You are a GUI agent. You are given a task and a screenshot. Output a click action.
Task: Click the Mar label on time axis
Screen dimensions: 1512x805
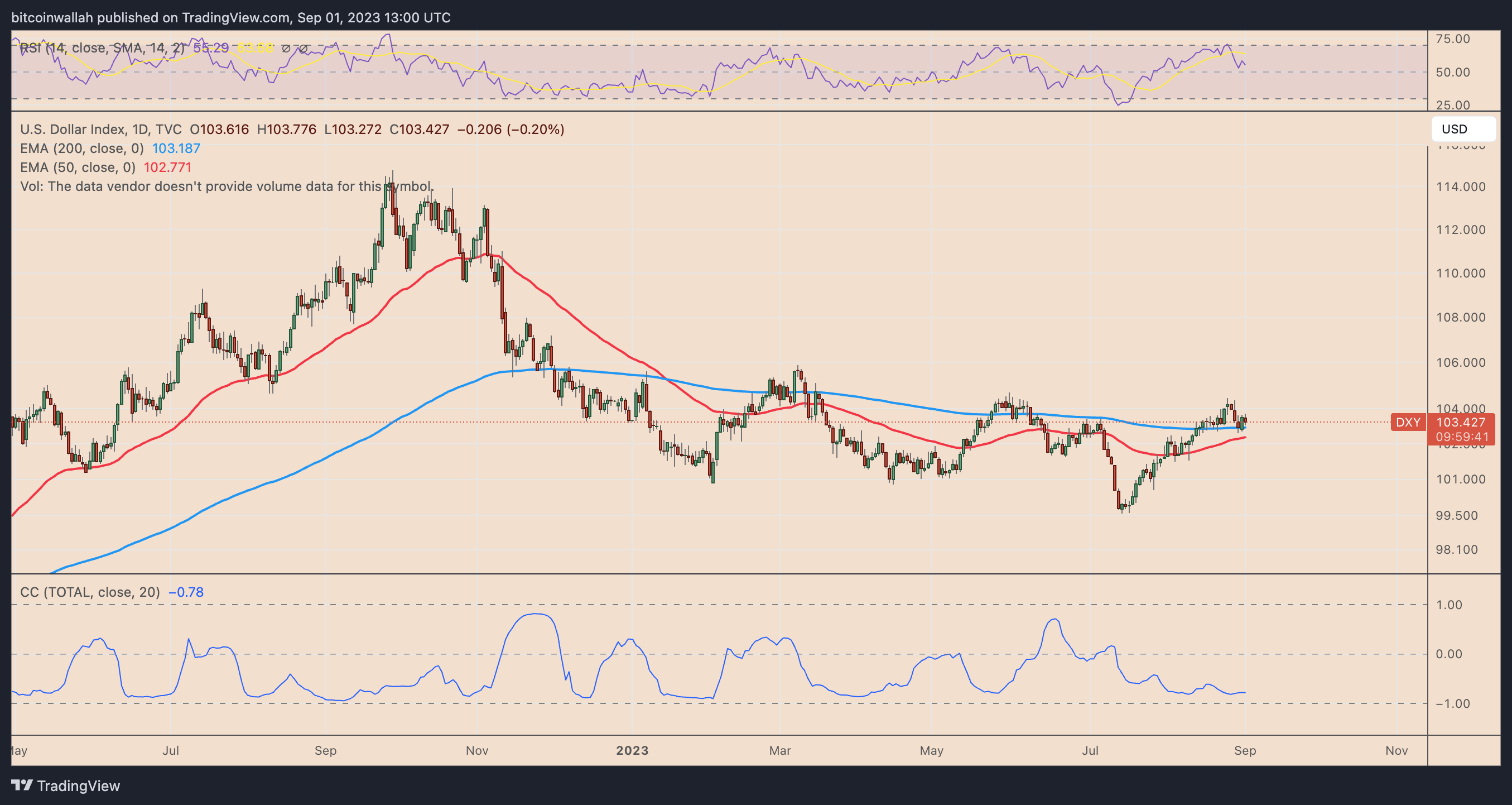779,750
